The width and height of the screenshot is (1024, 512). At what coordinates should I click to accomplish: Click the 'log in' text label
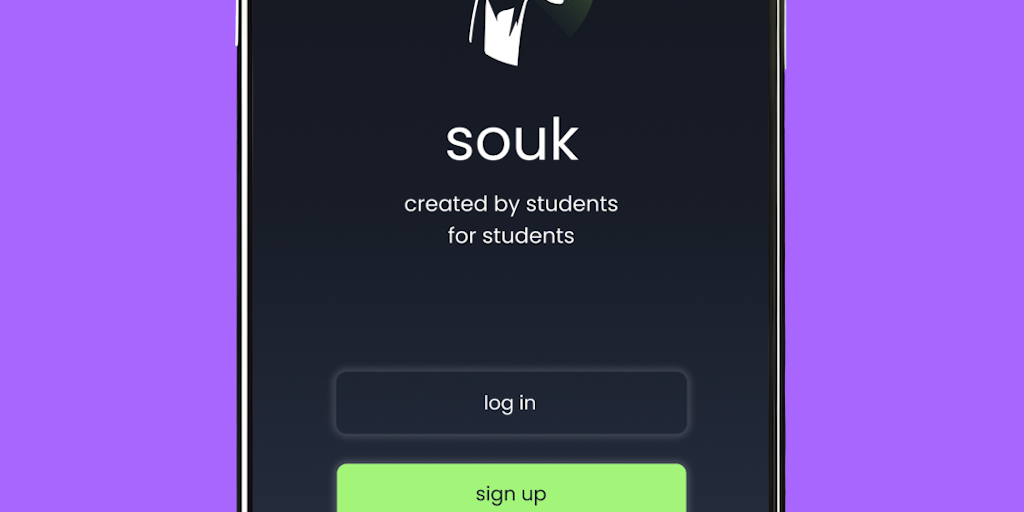pyautogui.click(x=509, y=403)
